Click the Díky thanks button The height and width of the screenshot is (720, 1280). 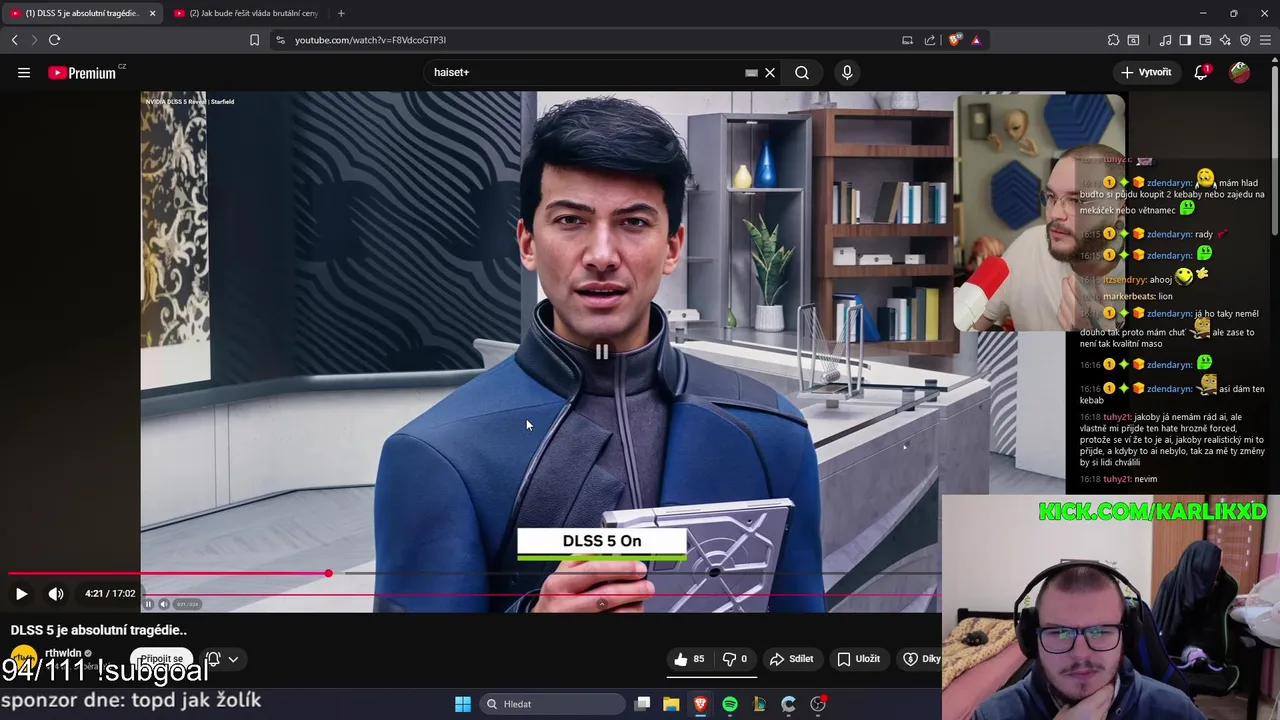pyautogui.click(x=921, y=659)
